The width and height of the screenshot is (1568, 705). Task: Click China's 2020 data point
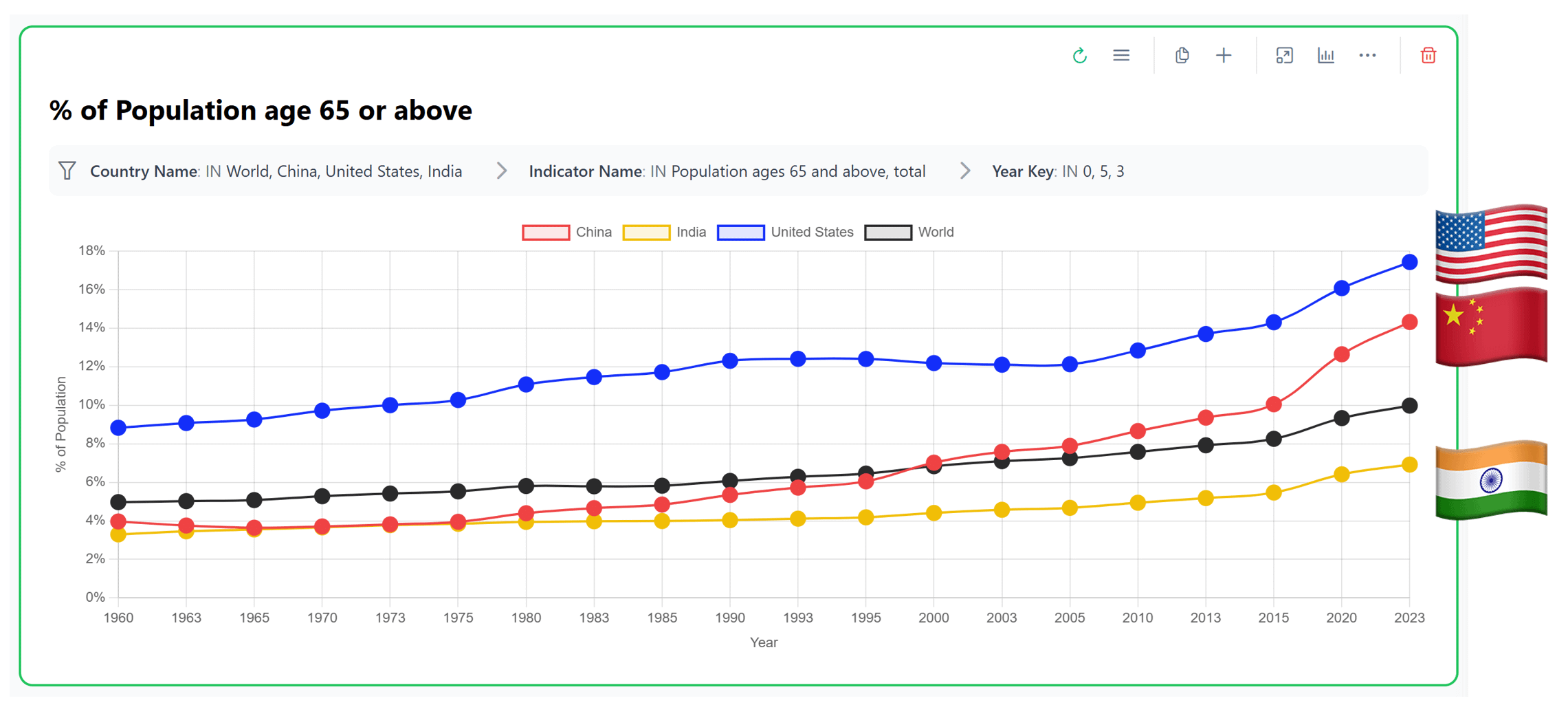(x=1341, y=354)
